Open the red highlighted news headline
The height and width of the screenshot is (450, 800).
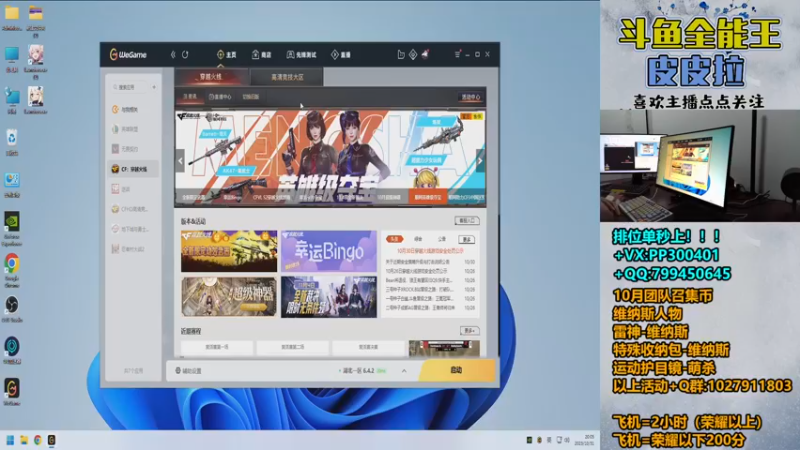430,251
